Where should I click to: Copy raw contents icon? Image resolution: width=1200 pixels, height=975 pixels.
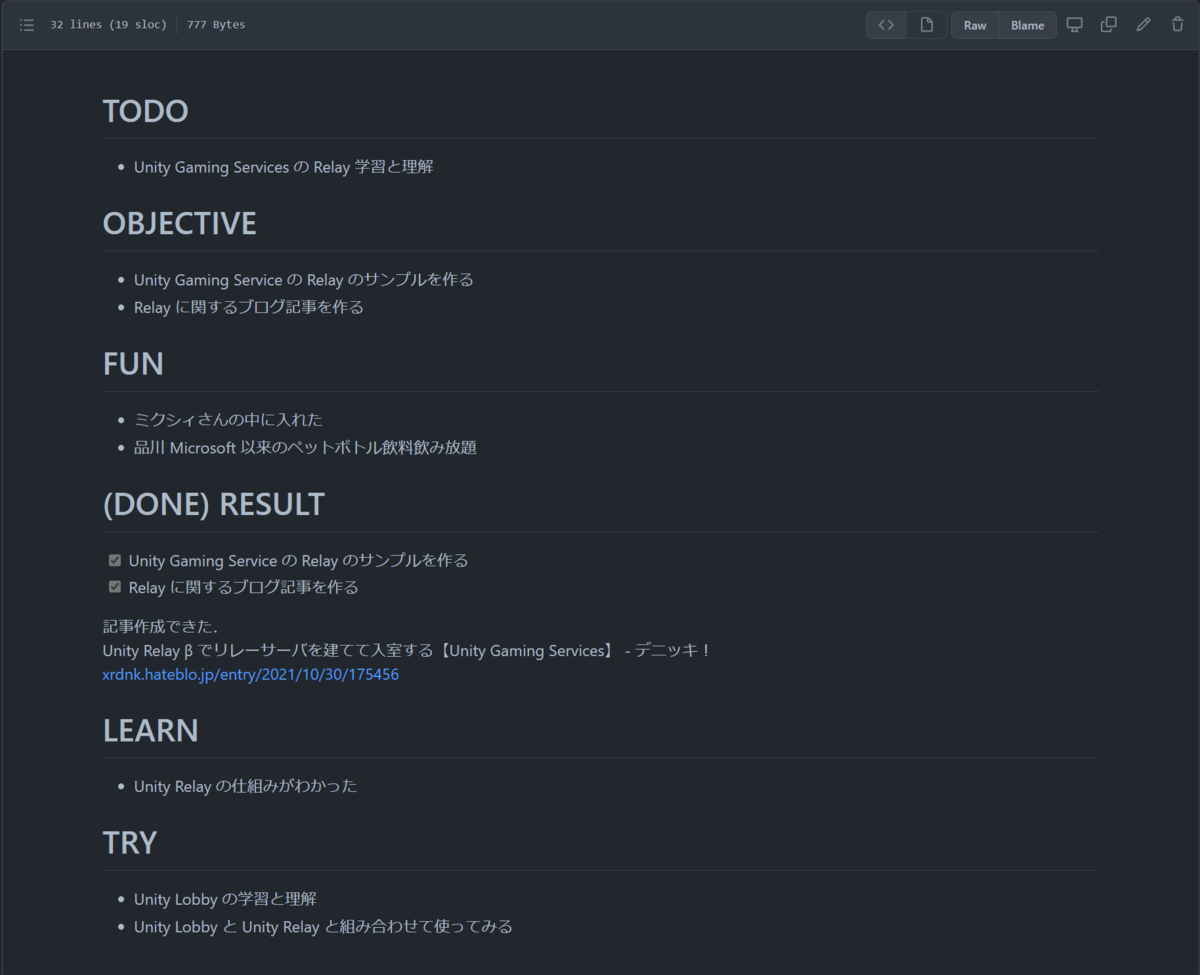pyautogui.click(x=1109, y=25)
